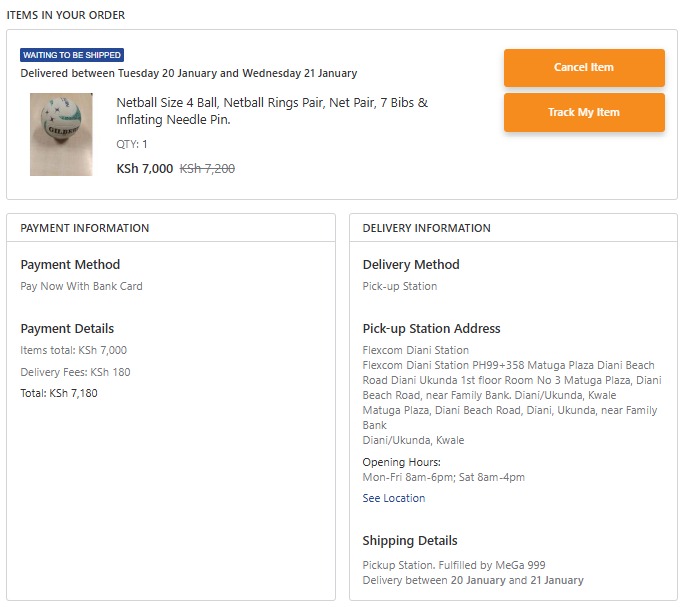Open the See Location link

click(393, 498)
